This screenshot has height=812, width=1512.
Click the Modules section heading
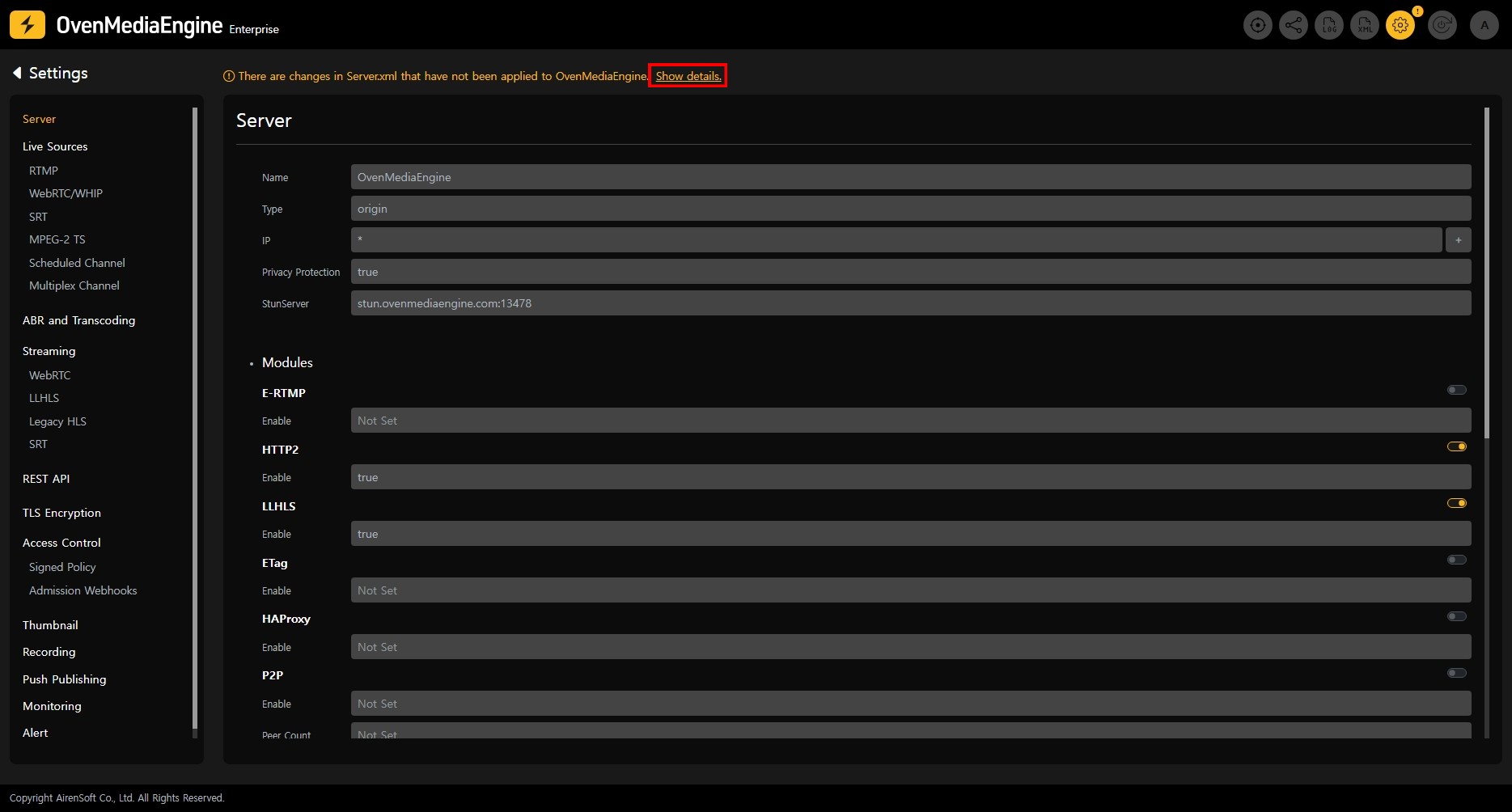pos(287,362)
